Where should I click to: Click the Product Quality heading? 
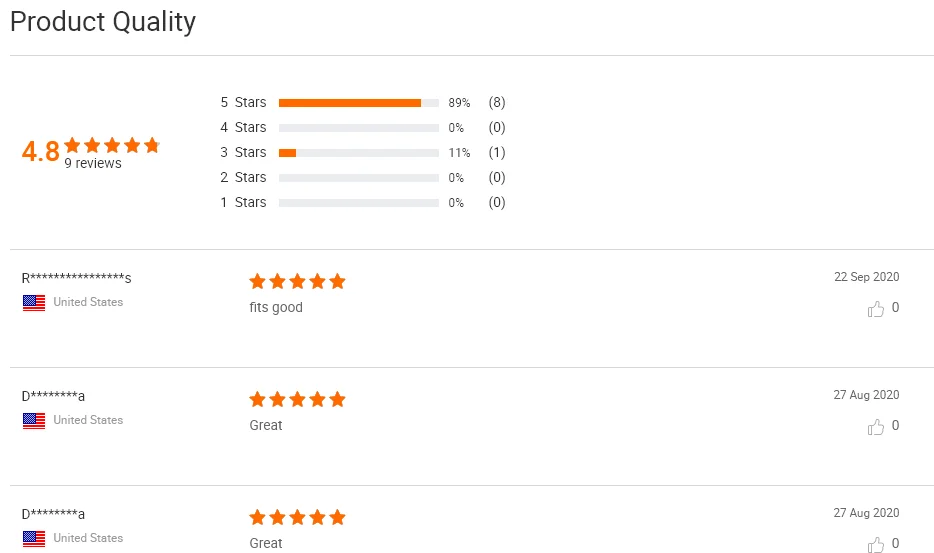pos(103,22)
